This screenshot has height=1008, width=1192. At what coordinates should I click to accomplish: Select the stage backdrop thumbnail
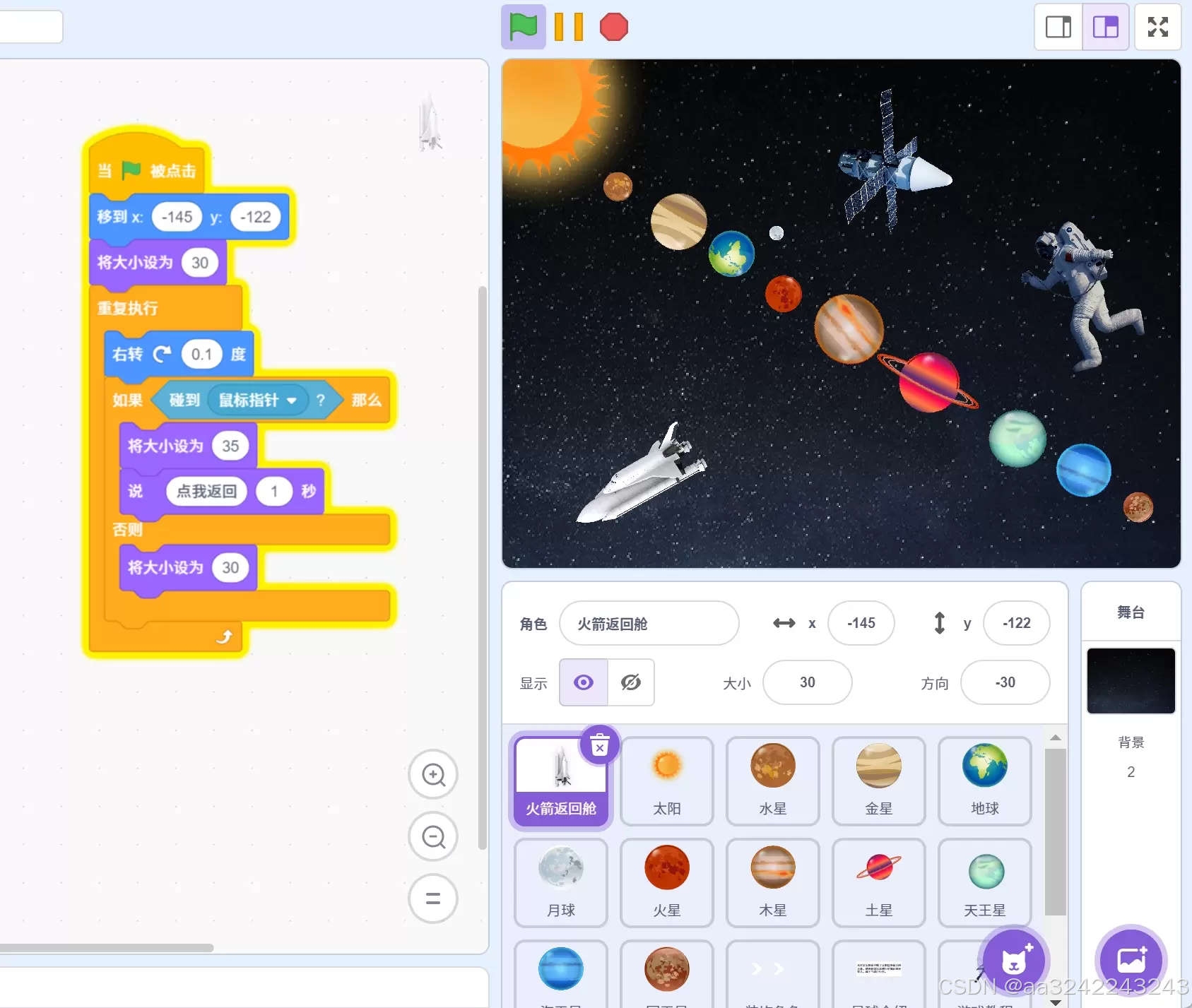pyautogui.click(x=1131, y=681)
